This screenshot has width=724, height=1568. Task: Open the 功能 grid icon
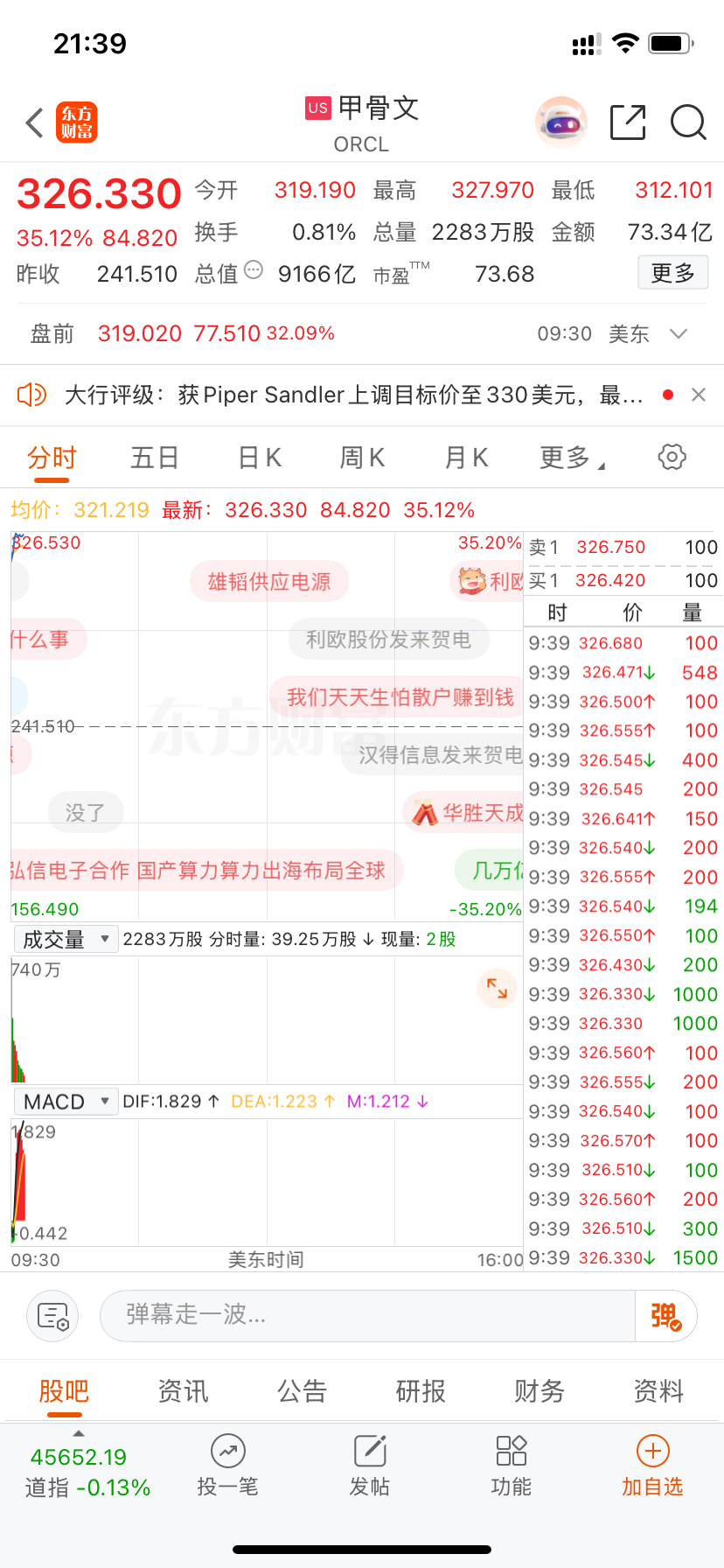pos(512,1452)
